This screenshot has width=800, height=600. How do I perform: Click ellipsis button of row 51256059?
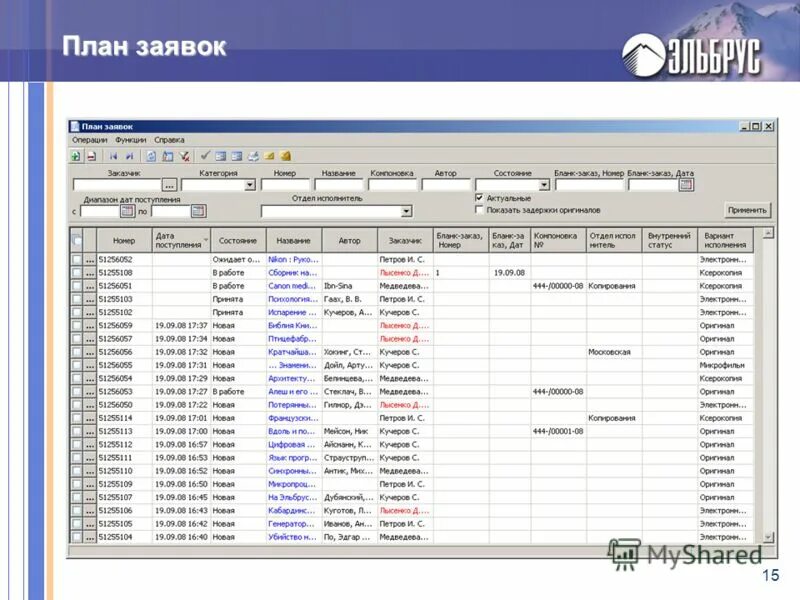point(90,326)
